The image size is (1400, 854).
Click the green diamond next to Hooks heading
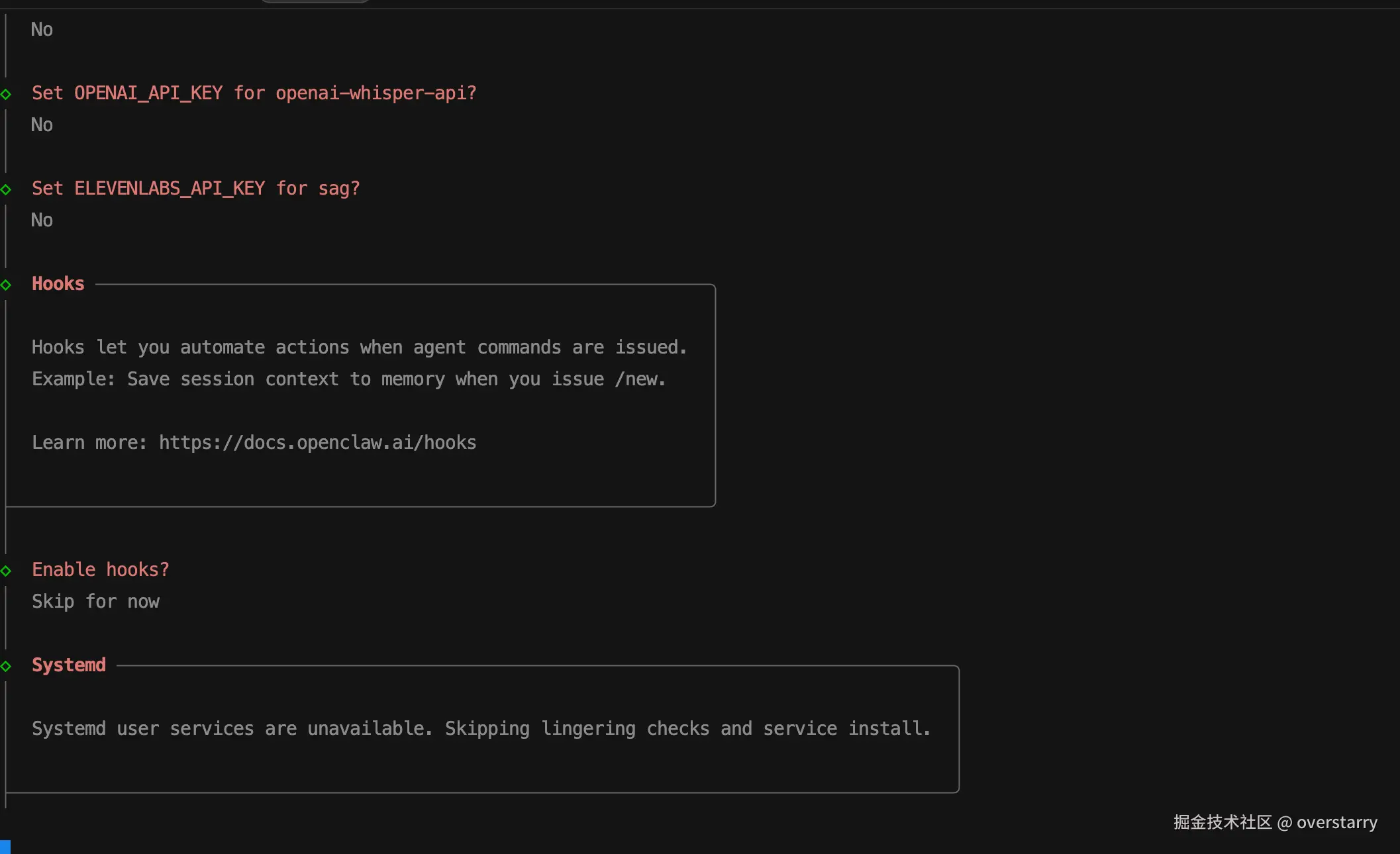click(x=6, y=285)
